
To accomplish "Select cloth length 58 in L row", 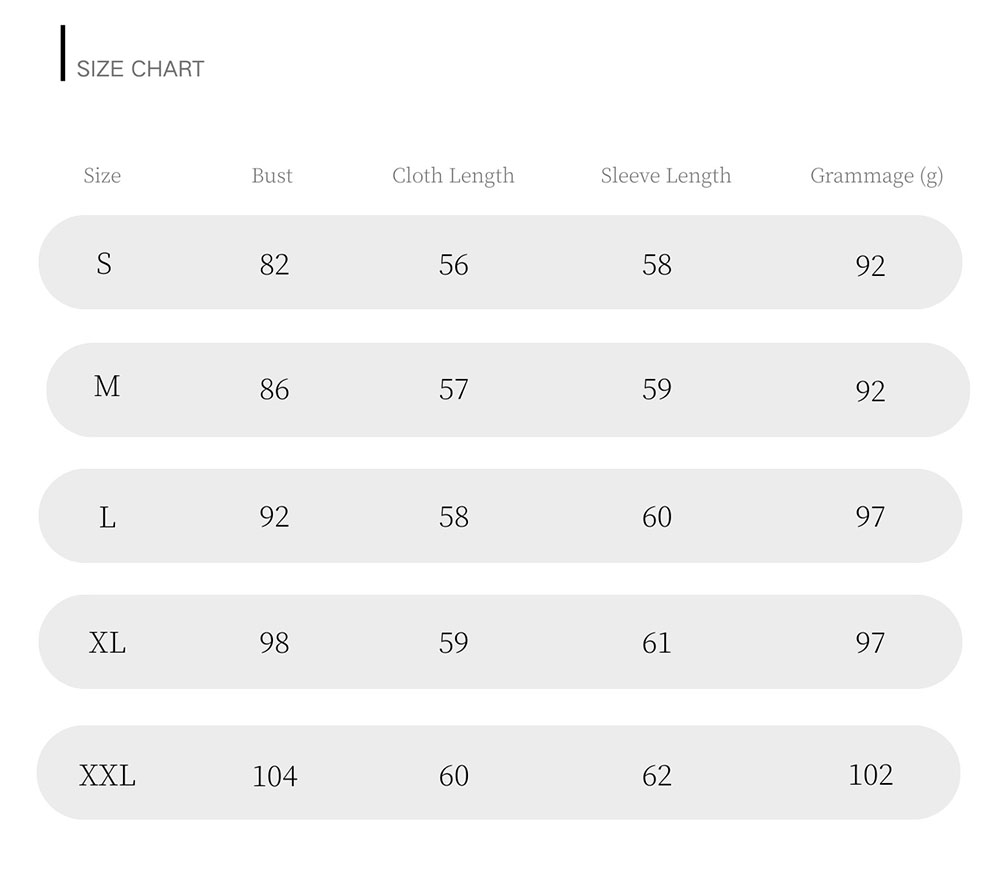I will (x=454, y=517).
